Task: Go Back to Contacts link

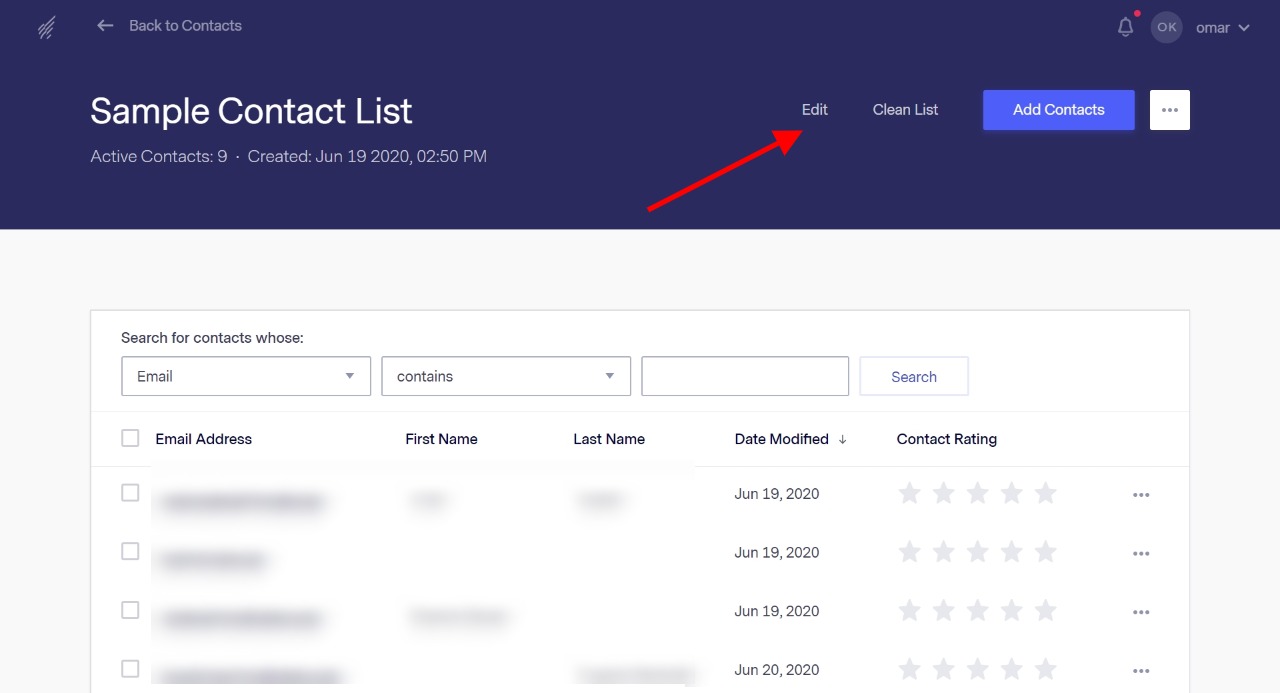Action: pyautogui.click(x=185, y=26)
